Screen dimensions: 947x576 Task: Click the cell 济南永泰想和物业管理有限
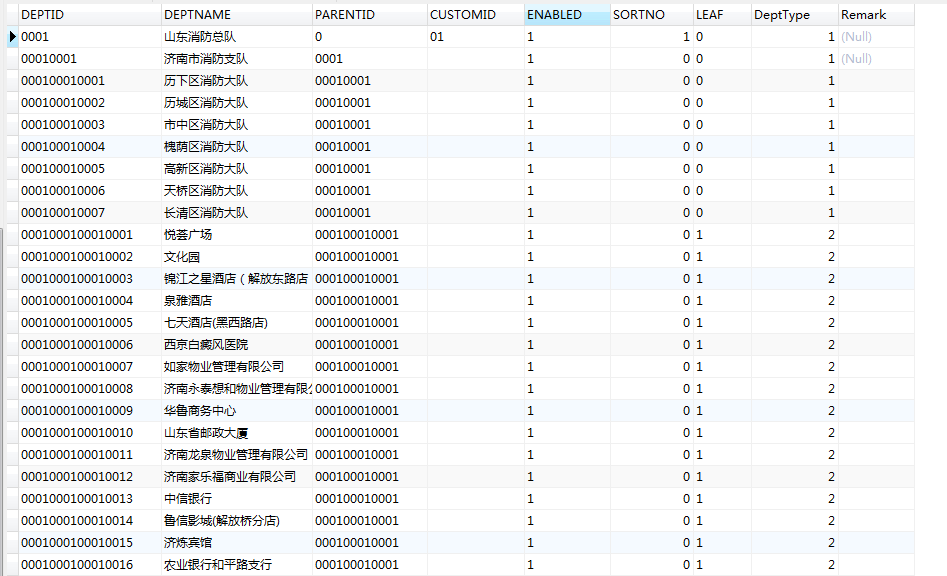[237, 389]
